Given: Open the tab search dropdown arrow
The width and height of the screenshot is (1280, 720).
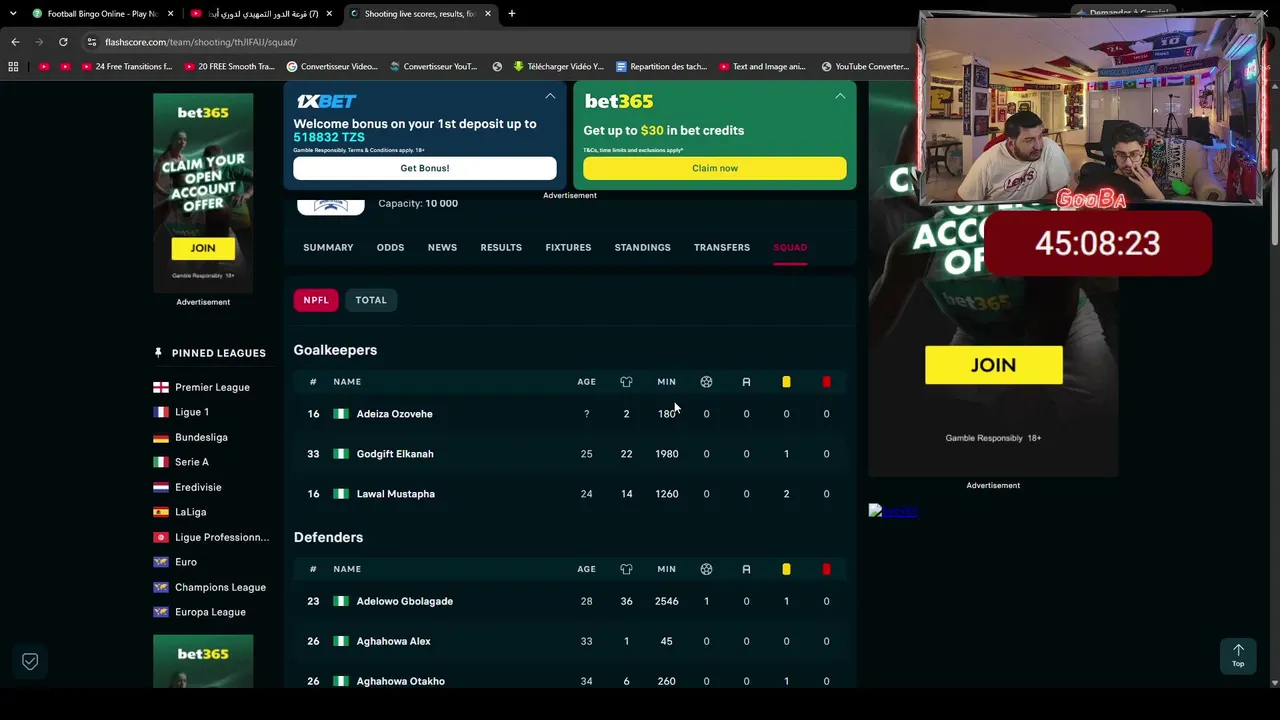Looking at the screenshot, I should 13,14.
